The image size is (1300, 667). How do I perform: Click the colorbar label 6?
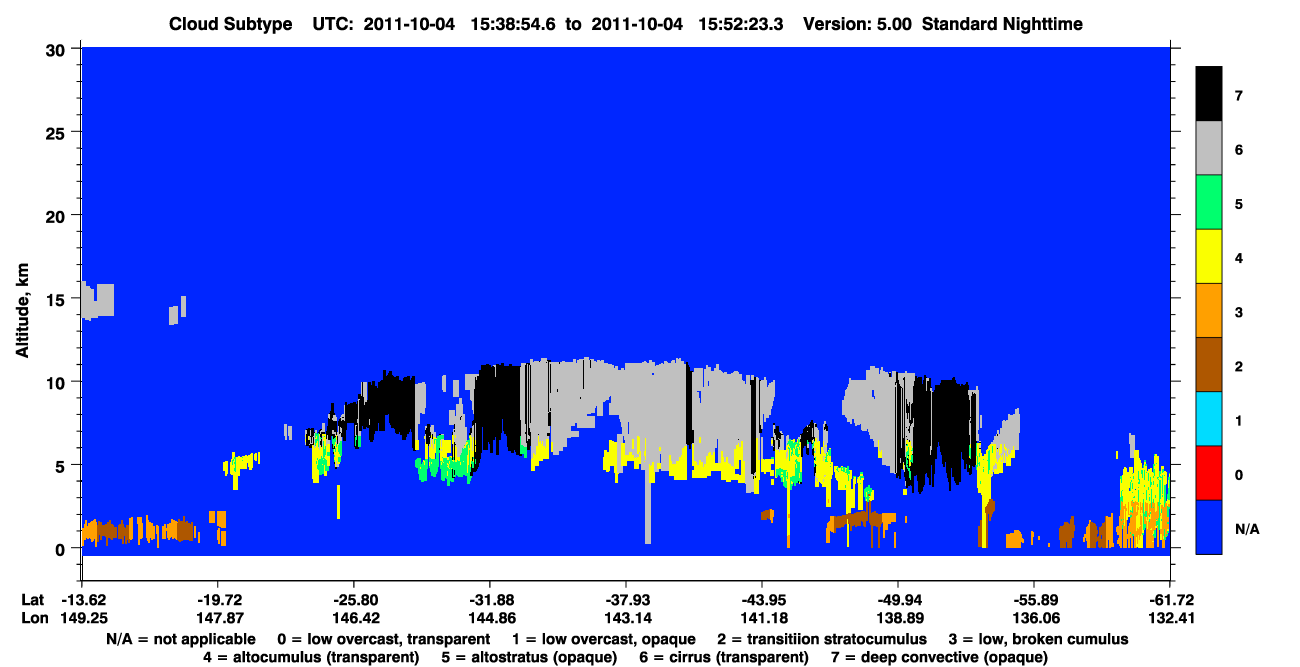pos(1238,150)
